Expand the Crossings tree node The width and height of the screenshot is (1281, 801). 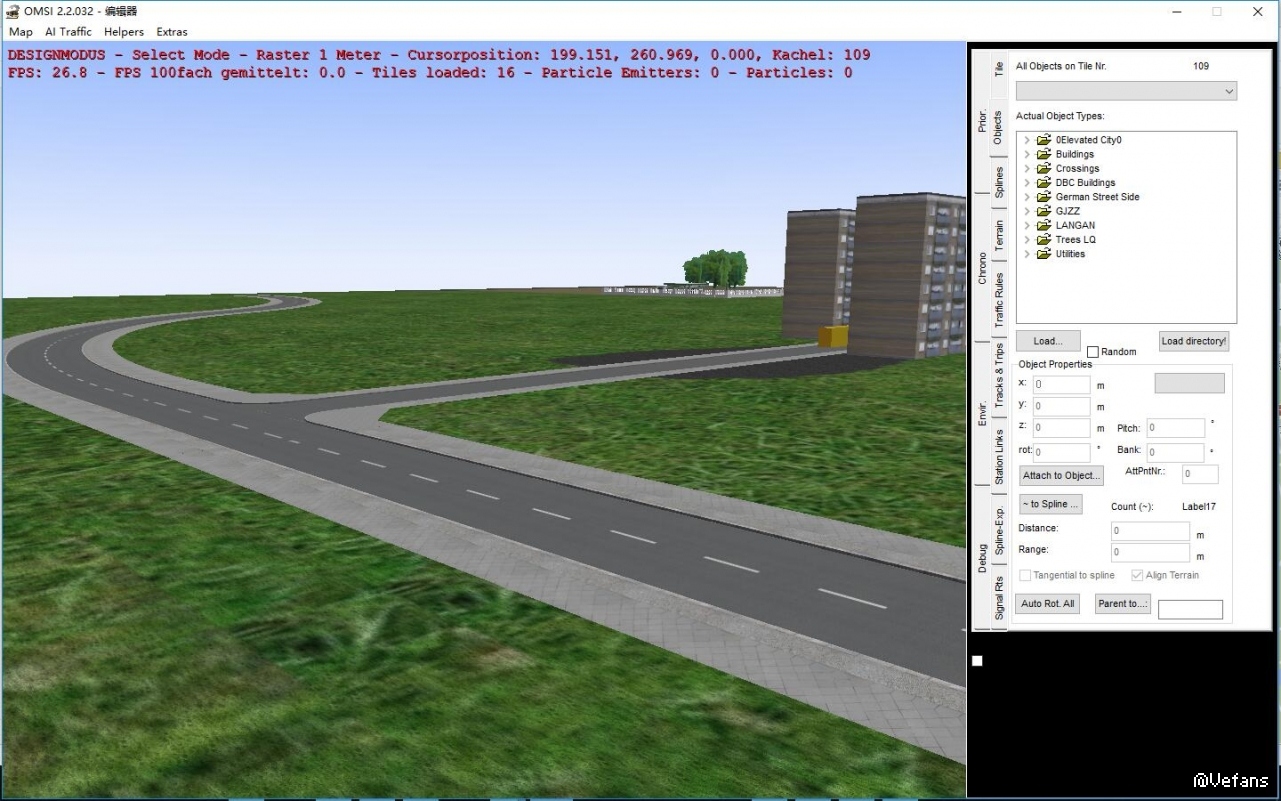tap(1027, 168)
